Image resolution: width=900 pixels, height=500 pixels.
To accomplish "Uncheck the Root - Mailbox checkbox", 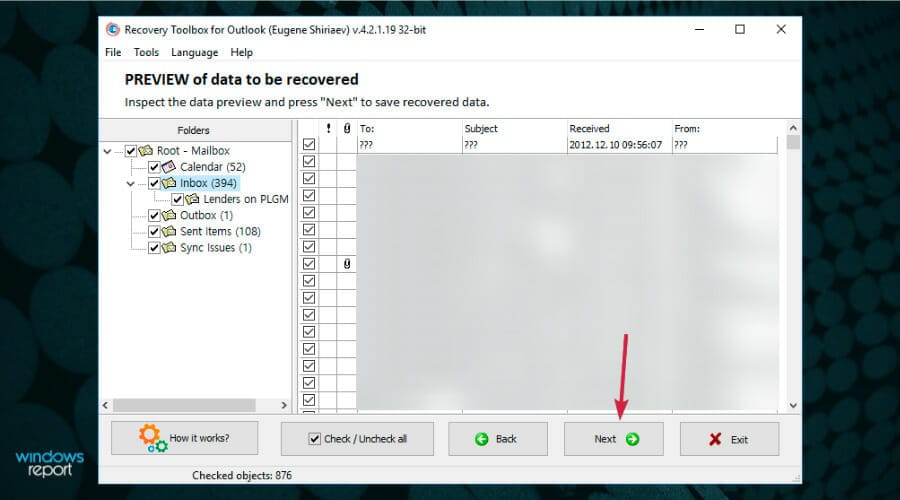I will coord(131,151).
